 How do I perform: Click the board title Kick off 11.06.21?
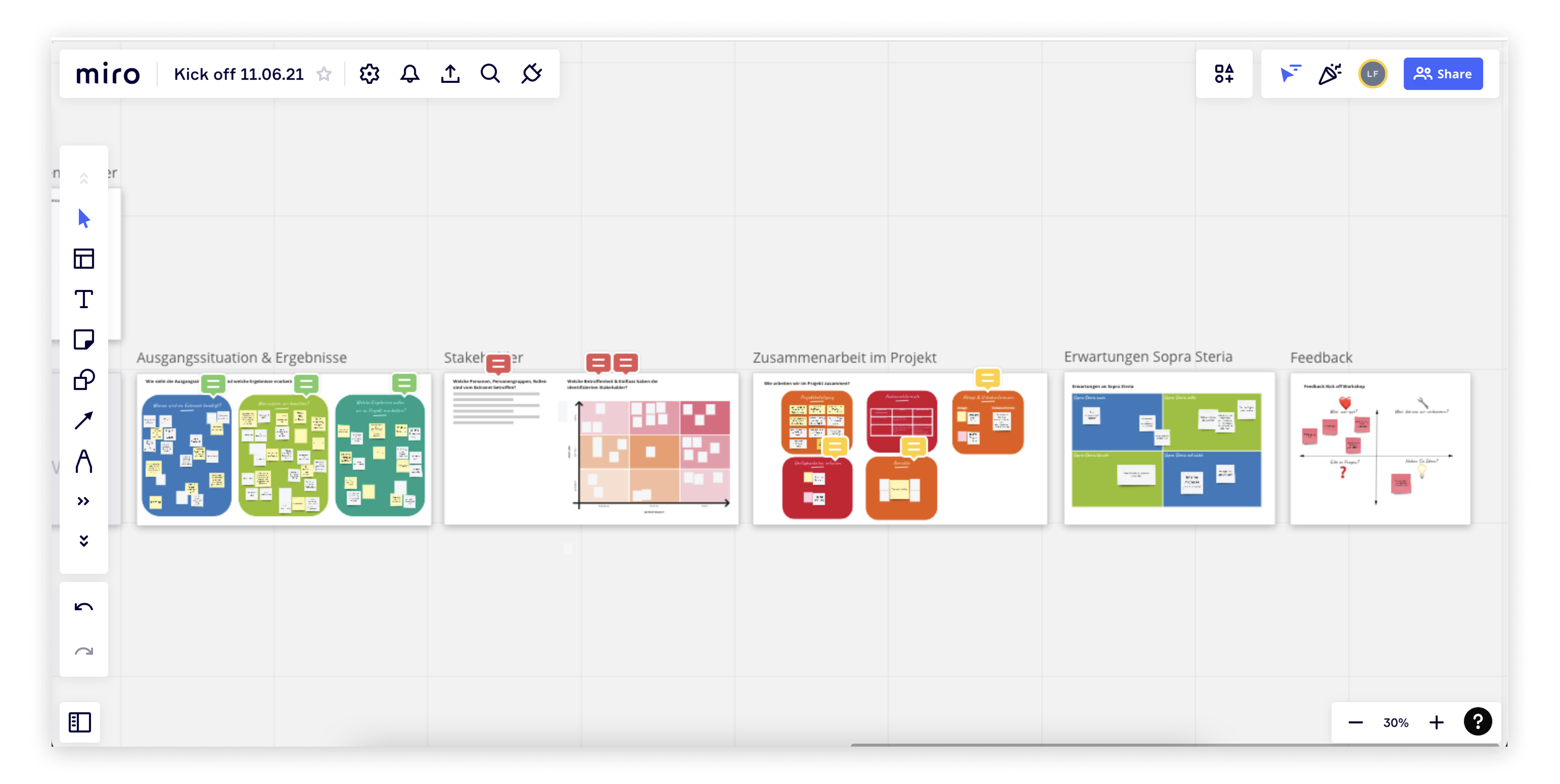tap(238, 74)
